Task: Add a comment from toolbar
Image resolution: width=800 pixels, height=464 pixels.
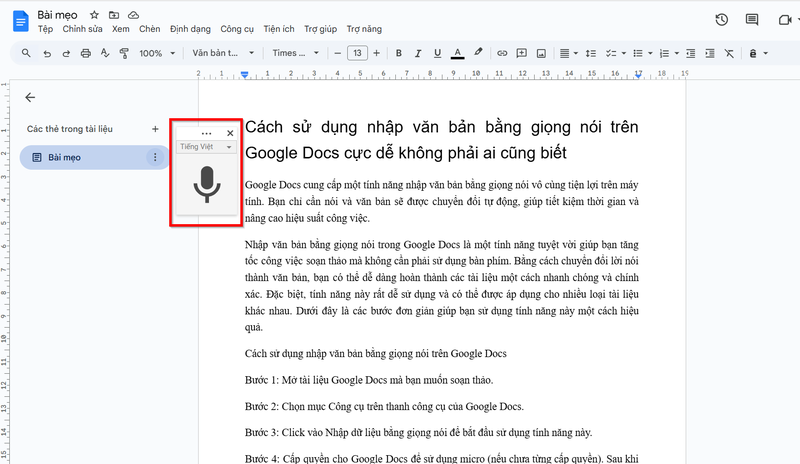Action: pyautogui.click(x=521, y=53)
